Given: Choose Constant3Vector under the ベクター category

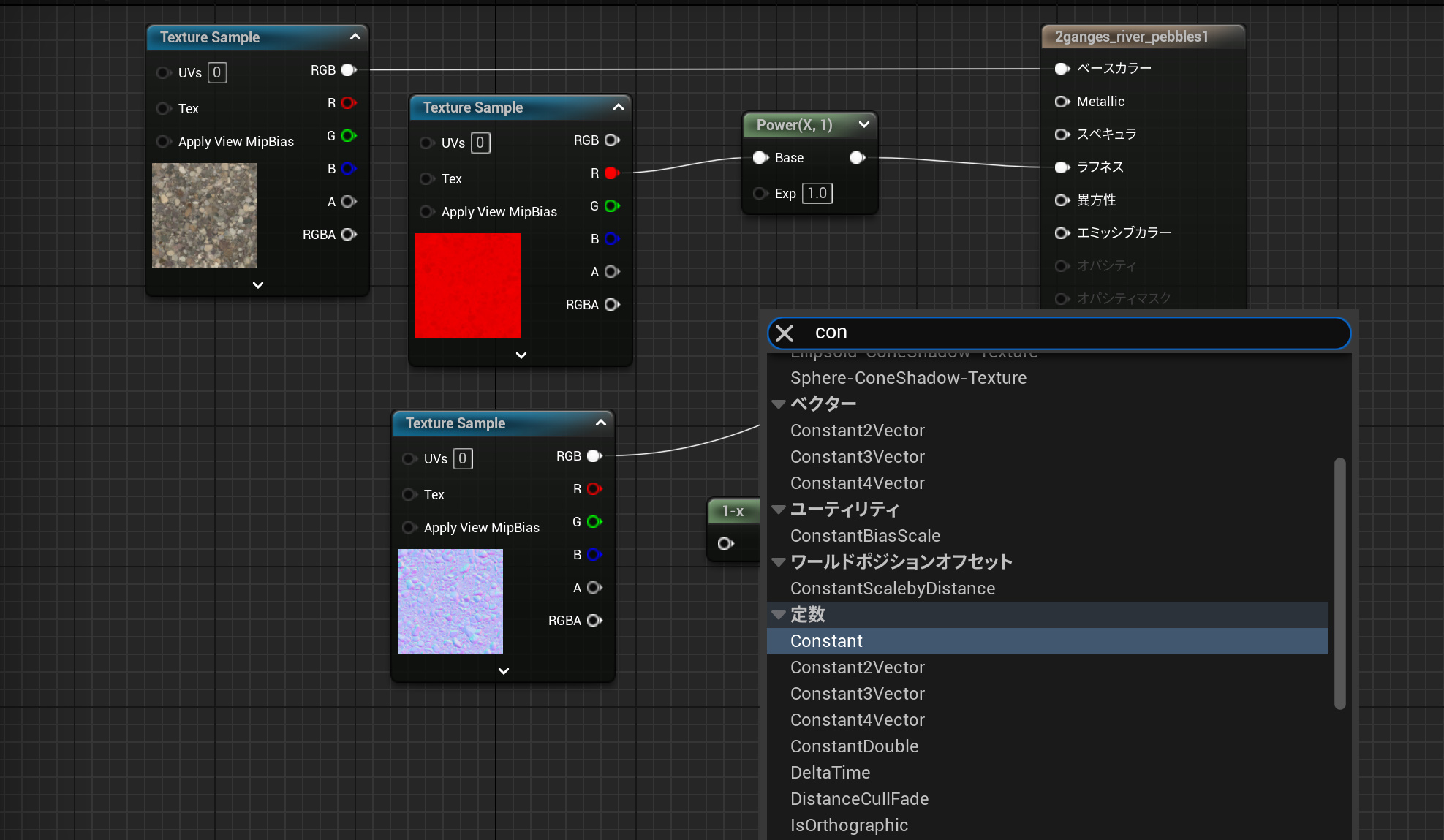Looking at the screenshot, I should click(857, 457).
